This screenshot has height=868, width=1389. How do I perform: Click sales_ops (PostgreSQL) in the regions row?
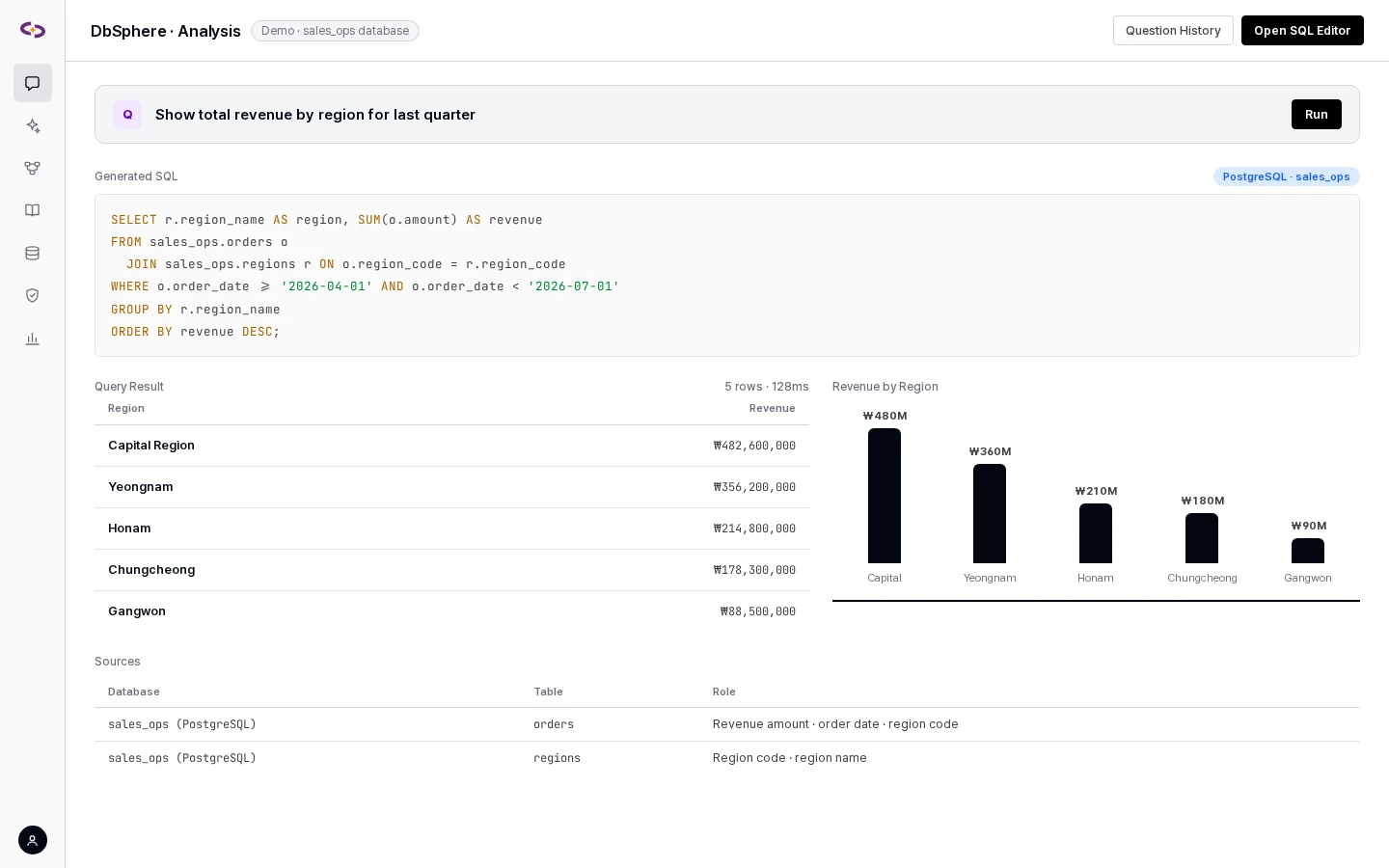point(182,758)
